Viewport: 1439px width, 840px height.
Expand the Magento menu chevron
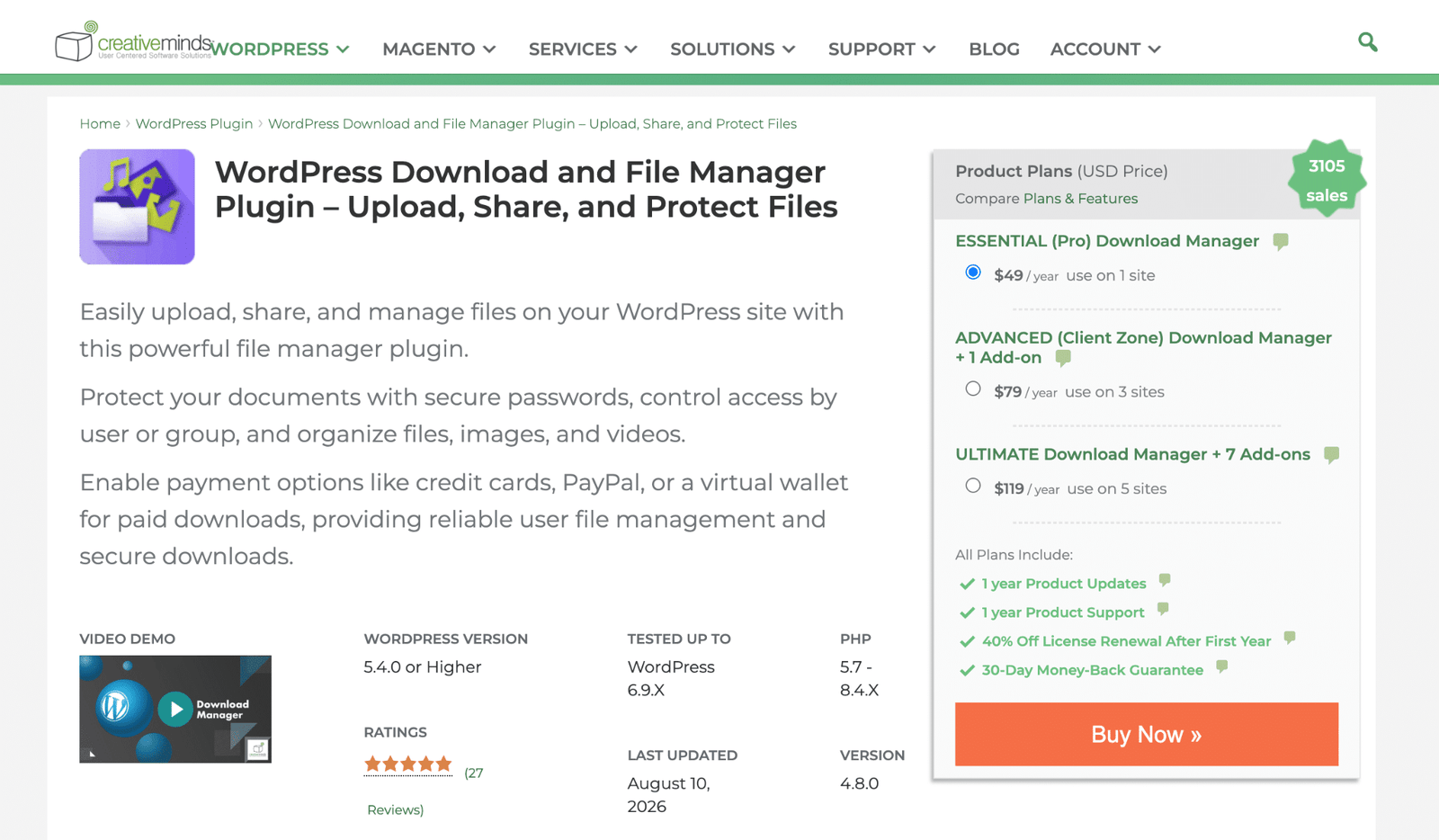[489, 49]
